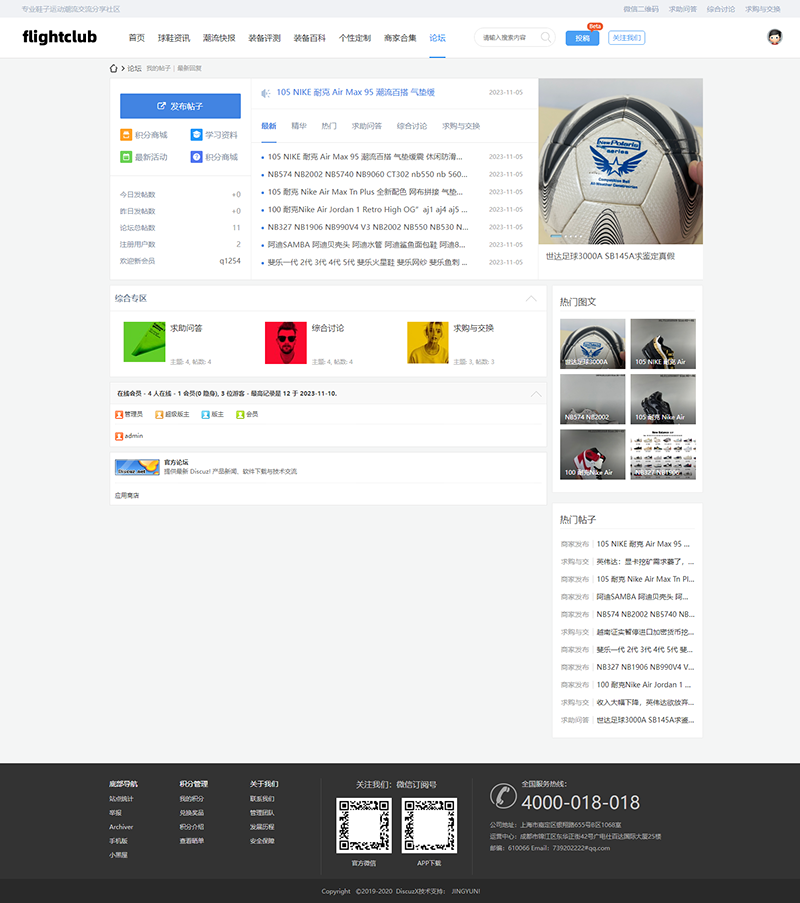Select the 论坛 nav item
The image size is (800, 903).
pos(437,38)
